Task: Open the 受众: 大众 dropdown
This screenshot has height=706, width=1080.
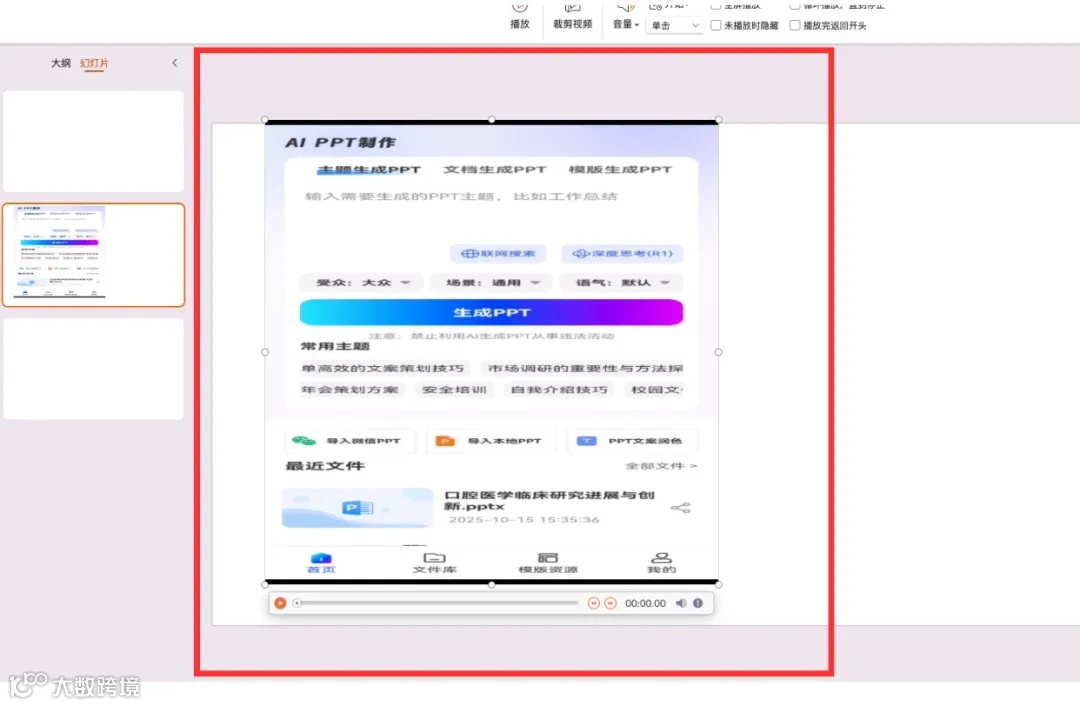Action: [x=361, y=282]
